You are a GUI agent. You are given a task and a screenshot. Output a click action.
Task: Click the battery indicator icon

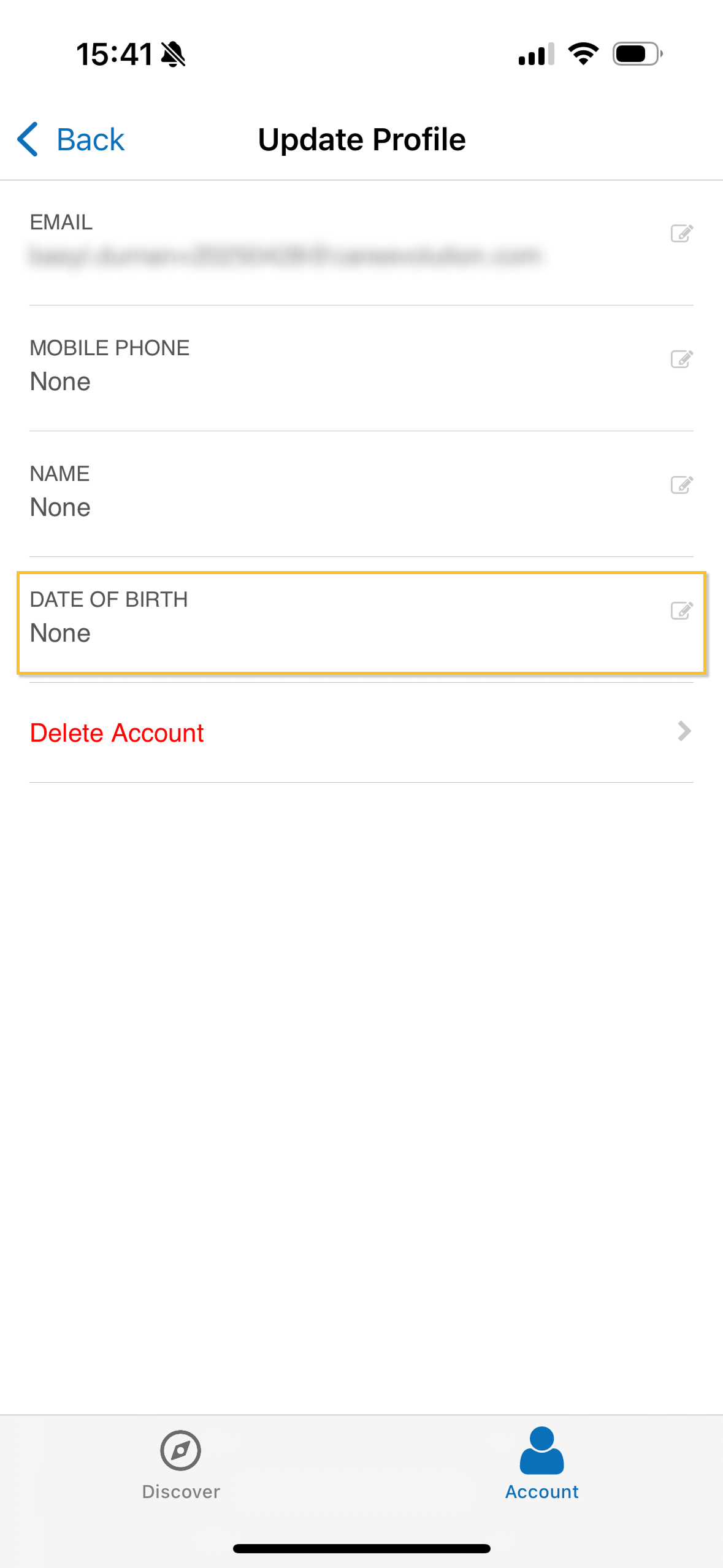pos(637,54)
